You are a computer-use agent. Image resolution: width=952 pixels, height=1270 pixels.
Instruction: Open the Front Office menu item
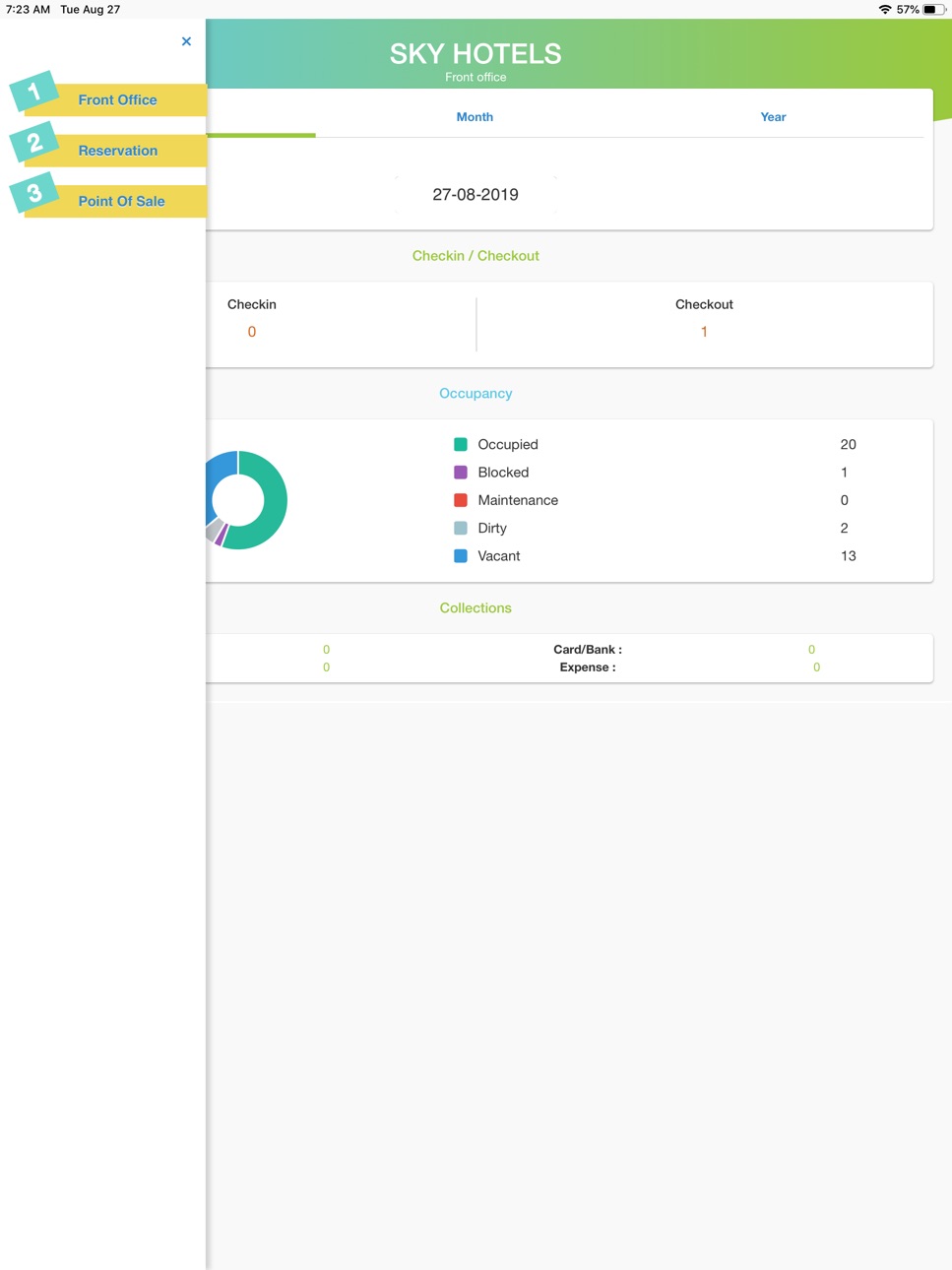(x=117, y=99)
